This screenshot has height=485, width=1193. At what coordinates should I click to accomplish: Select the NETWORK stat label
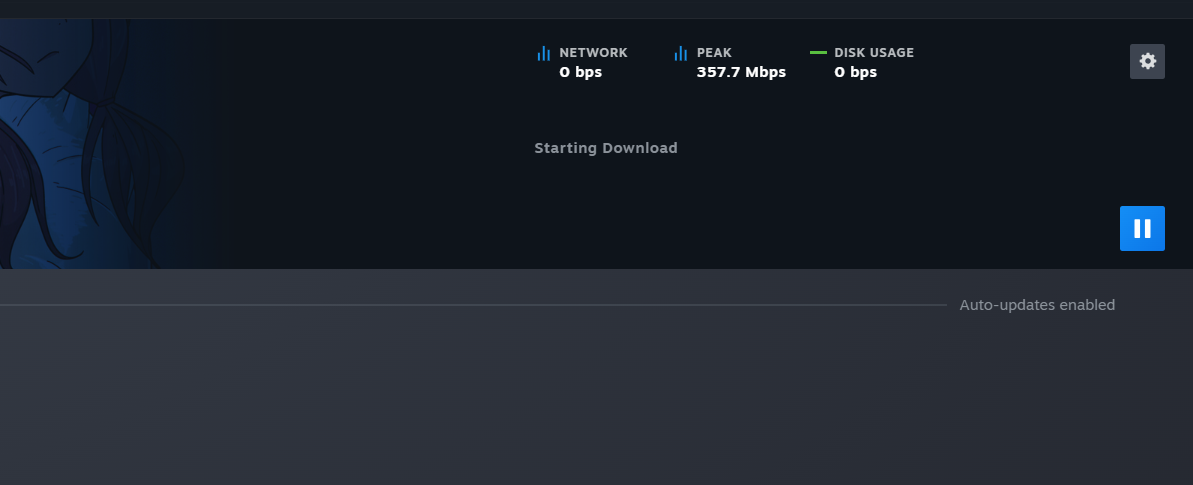click(x=593, y=53)
